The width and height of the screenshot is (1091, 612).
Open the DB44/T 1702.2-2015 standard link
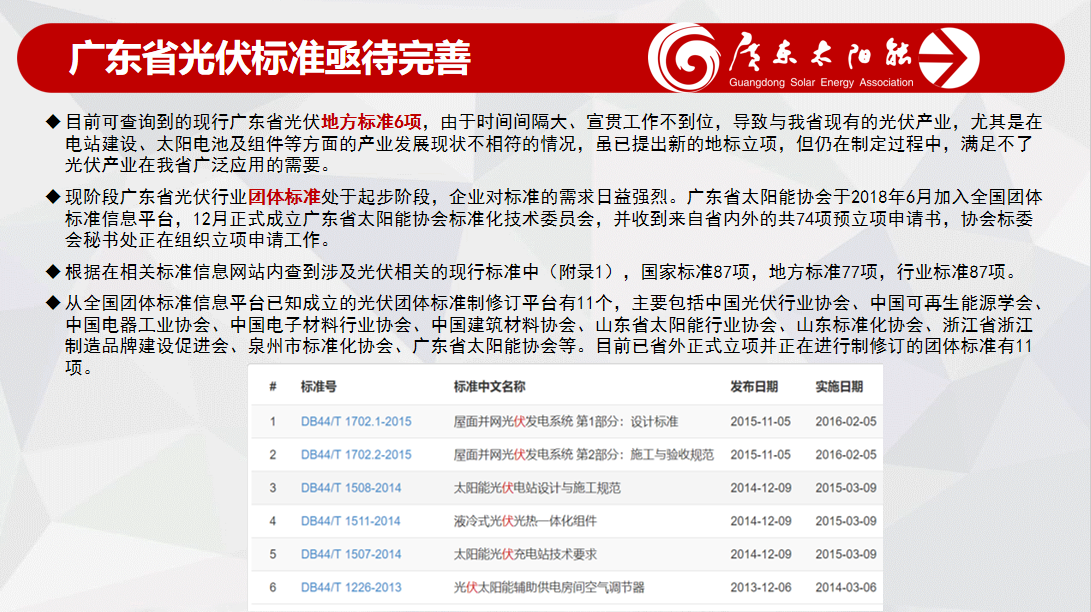355,455
